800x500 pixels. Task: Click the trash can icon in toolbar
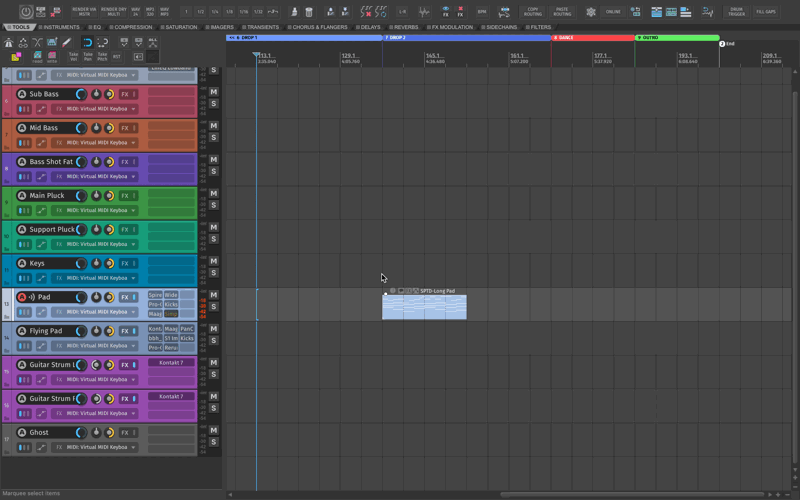pyautogui.click(x=309, y=12)
